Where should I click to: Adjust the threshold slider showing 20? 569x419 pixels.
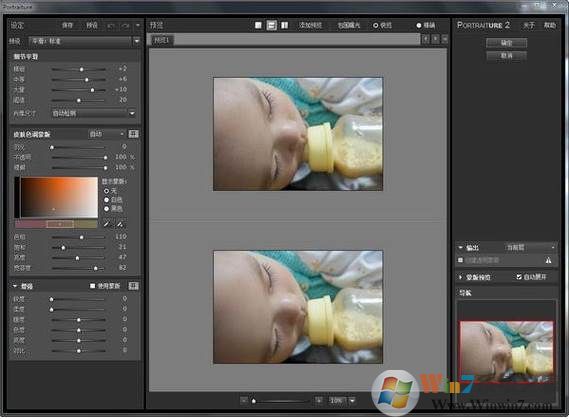[78, 100]
